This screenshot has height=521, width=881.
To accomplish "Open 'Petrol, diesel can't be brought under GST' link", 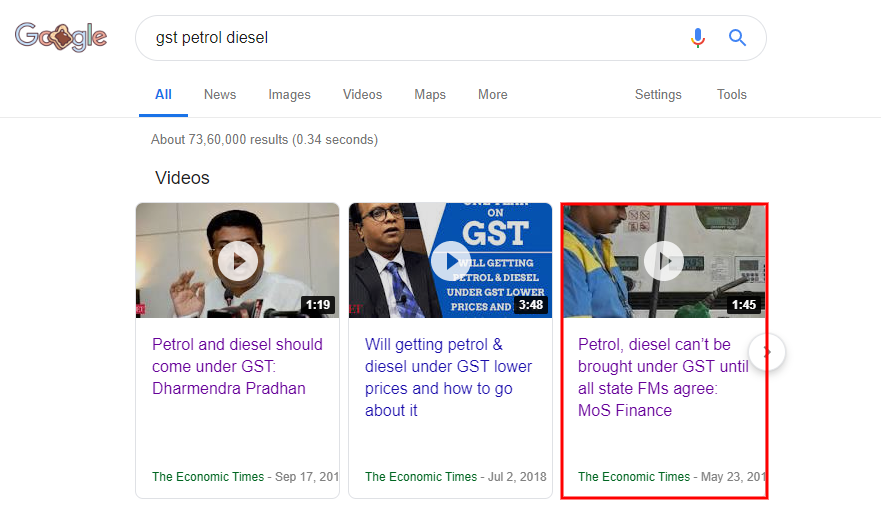I will (663, 377).
